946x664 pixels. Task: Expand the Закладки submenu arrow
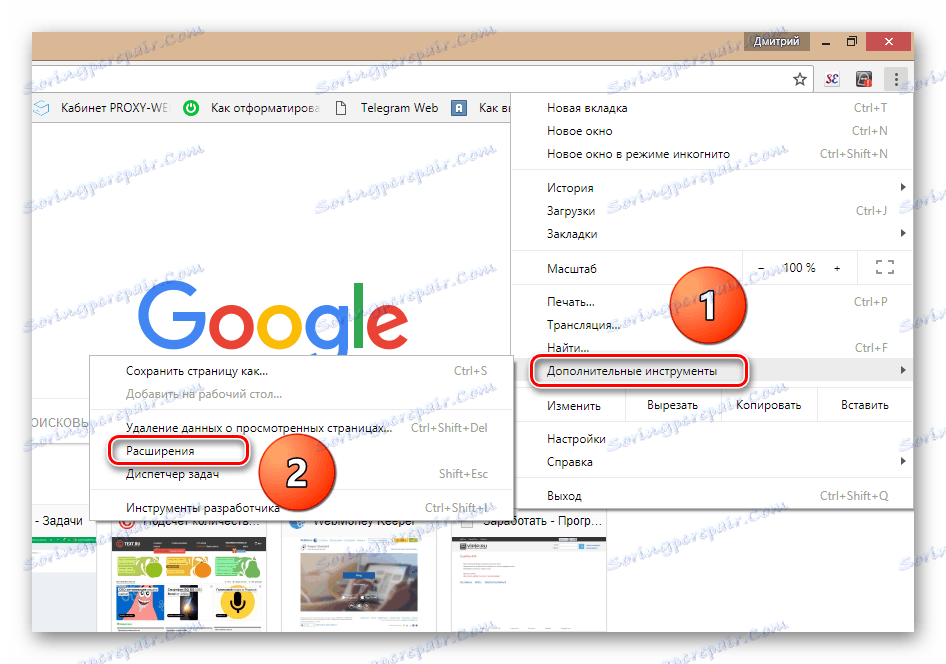[x=903, y=233]
